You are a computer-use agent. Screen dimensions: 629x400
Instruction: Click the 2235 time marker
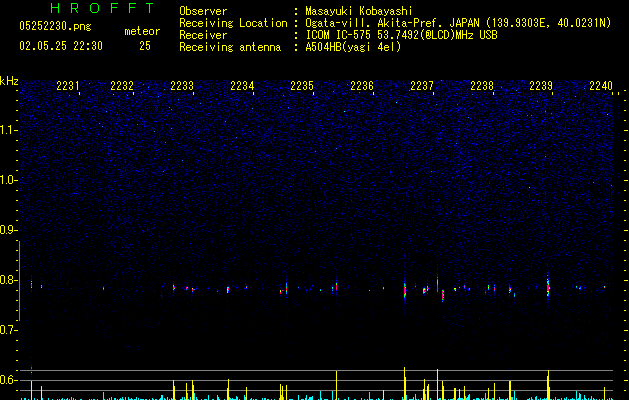302,86
